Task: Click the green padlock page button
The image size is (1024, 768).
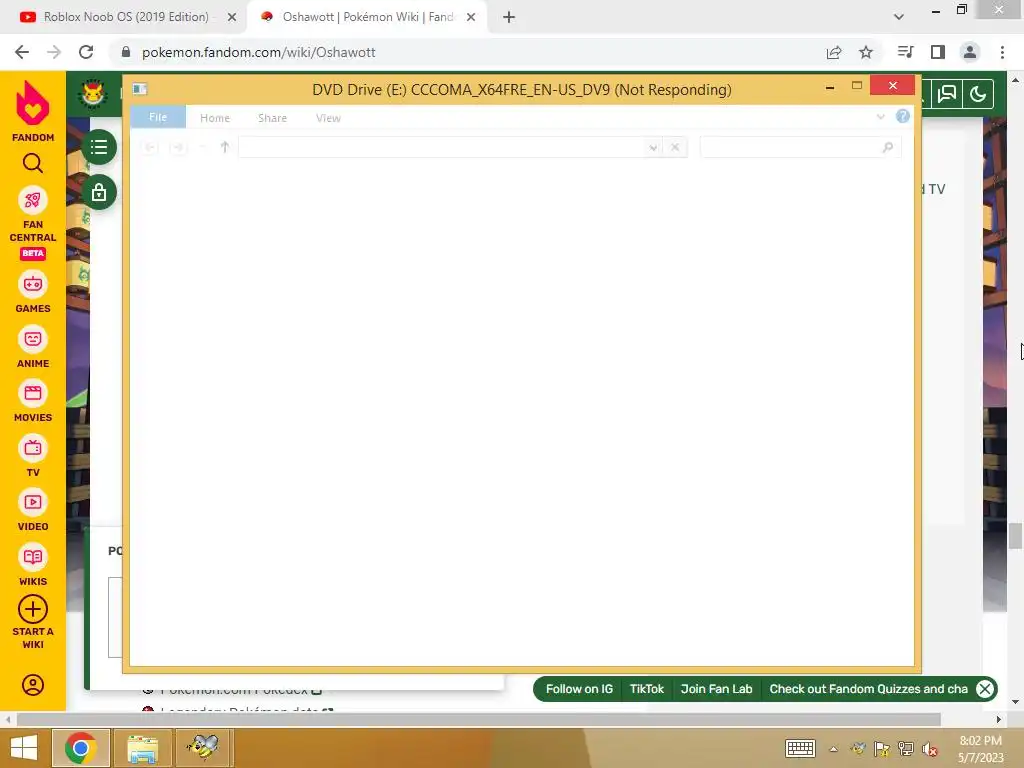Action: pyautogui.click(x=99, y=192)
